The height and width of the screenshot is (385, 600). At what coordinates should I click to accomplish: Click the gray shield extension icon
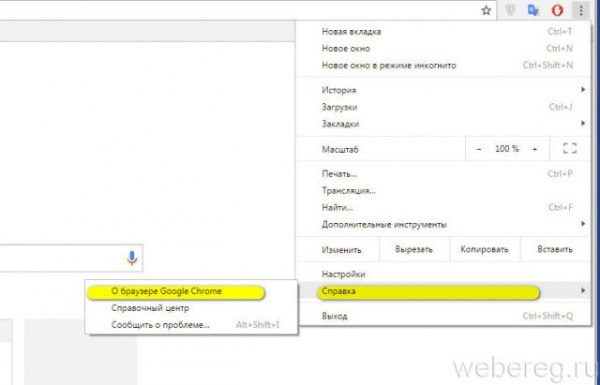pyautogui.click(x=510, y=10)
